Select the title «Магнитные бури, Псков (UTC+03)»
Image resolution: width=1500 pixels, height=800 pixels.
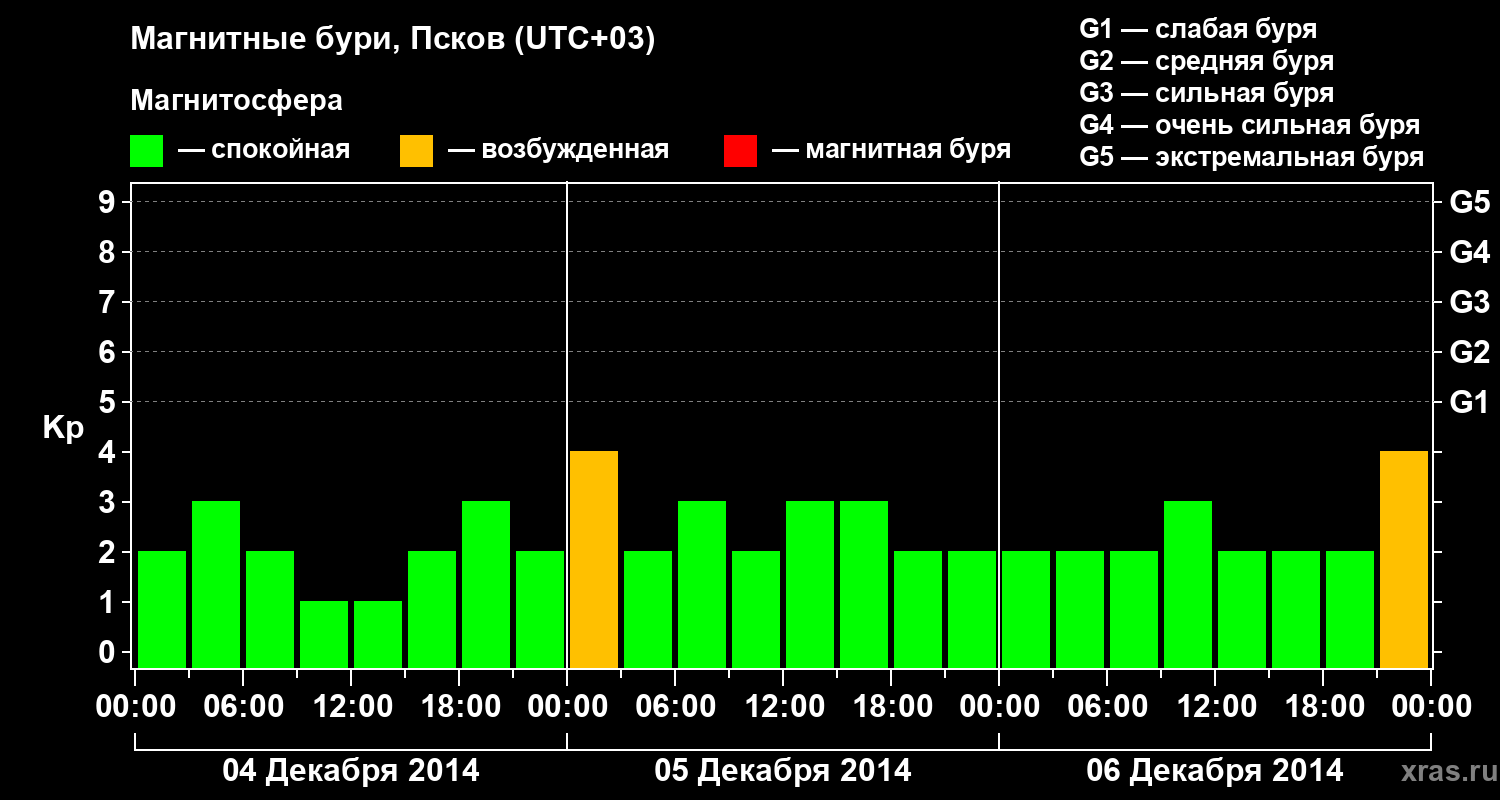pos(393,40)
